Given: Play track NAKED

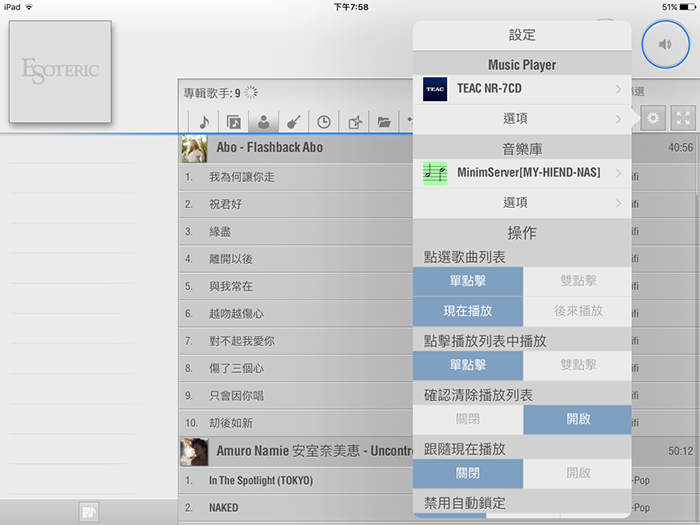Looking at the screenshot, I should pyautogui.click(x=296, y=508).
